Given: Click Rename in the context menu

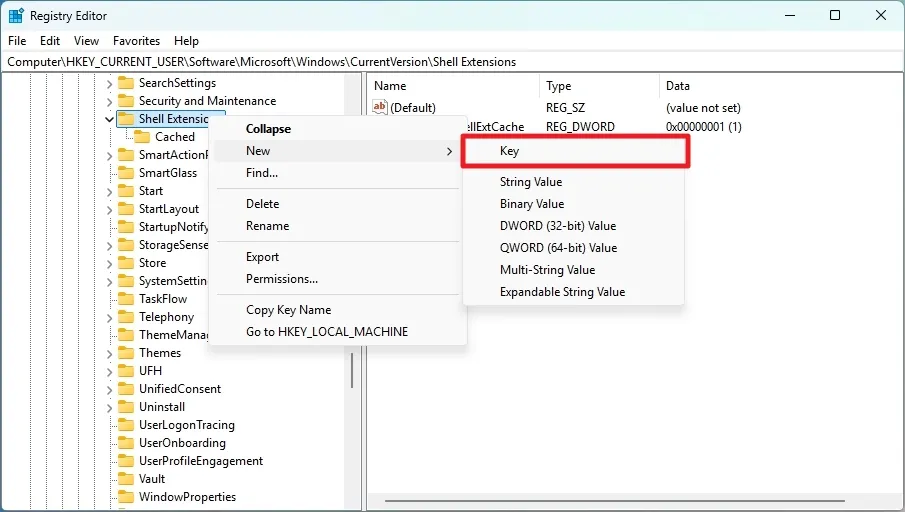Looking at the screenshot, I should point(337,226).
